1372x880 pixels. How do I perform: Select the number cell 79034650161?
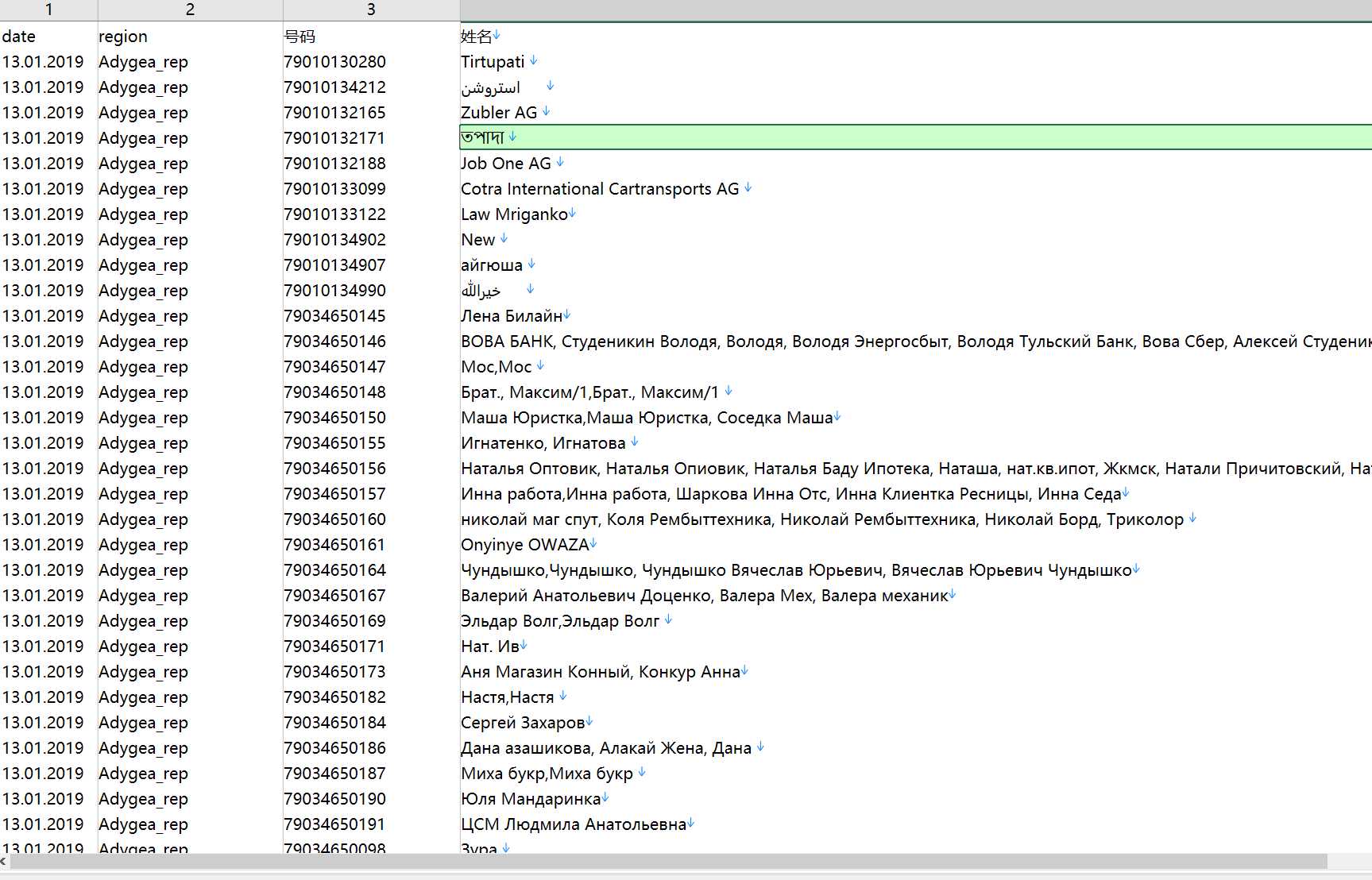click(371, 545)
